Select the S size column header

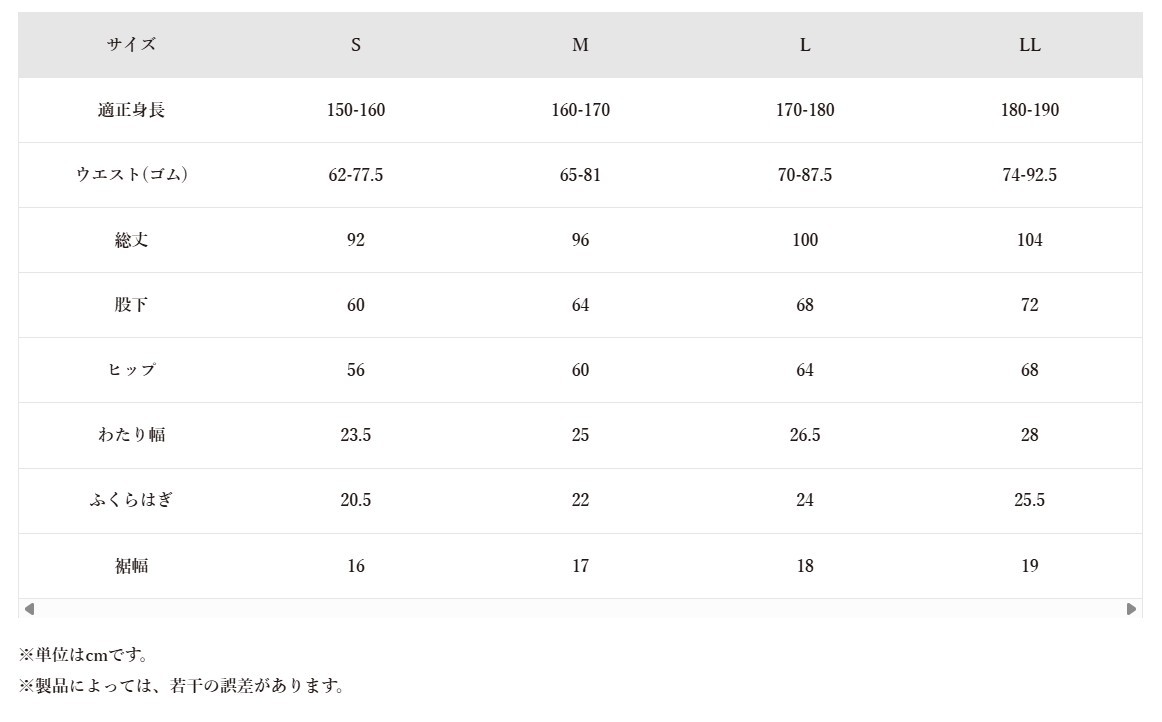tap(356, 45)
